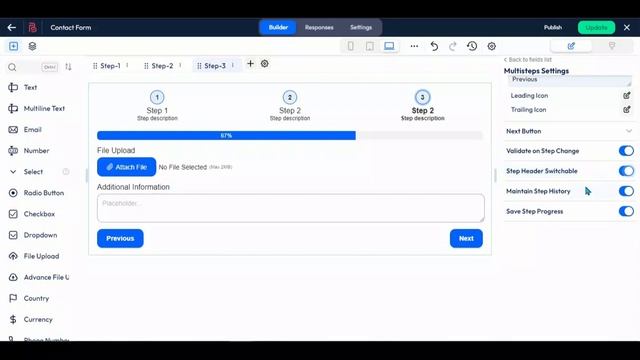Close the form builder

coord(627,27)
